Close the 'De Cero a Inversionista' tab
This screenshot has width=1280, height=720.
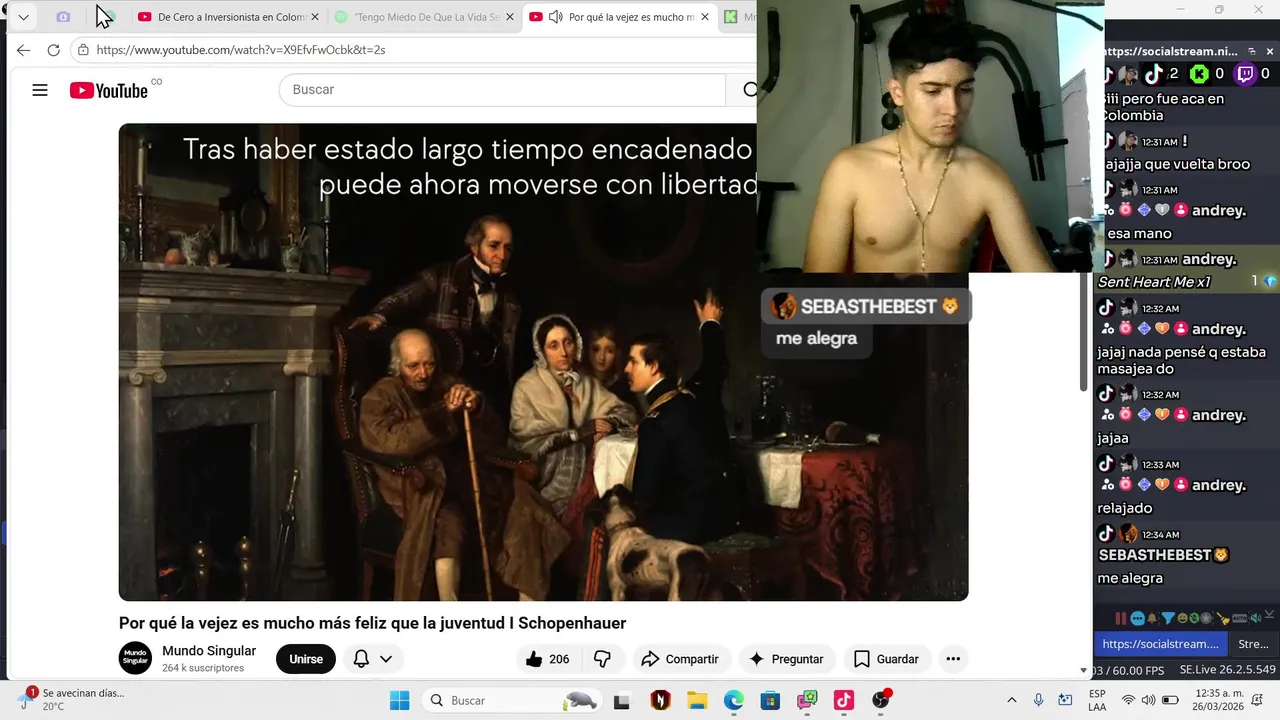tap(314, 17)
